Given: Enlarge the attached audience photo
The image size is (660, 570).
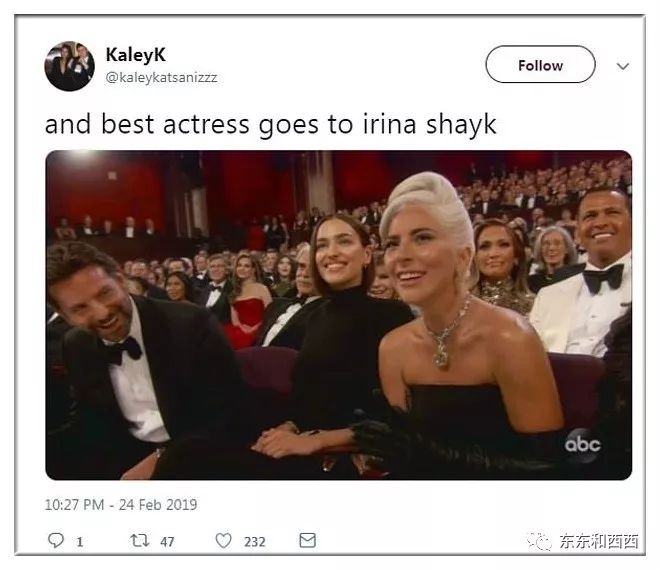Looking at the screenshot, I should click(338, 315).
